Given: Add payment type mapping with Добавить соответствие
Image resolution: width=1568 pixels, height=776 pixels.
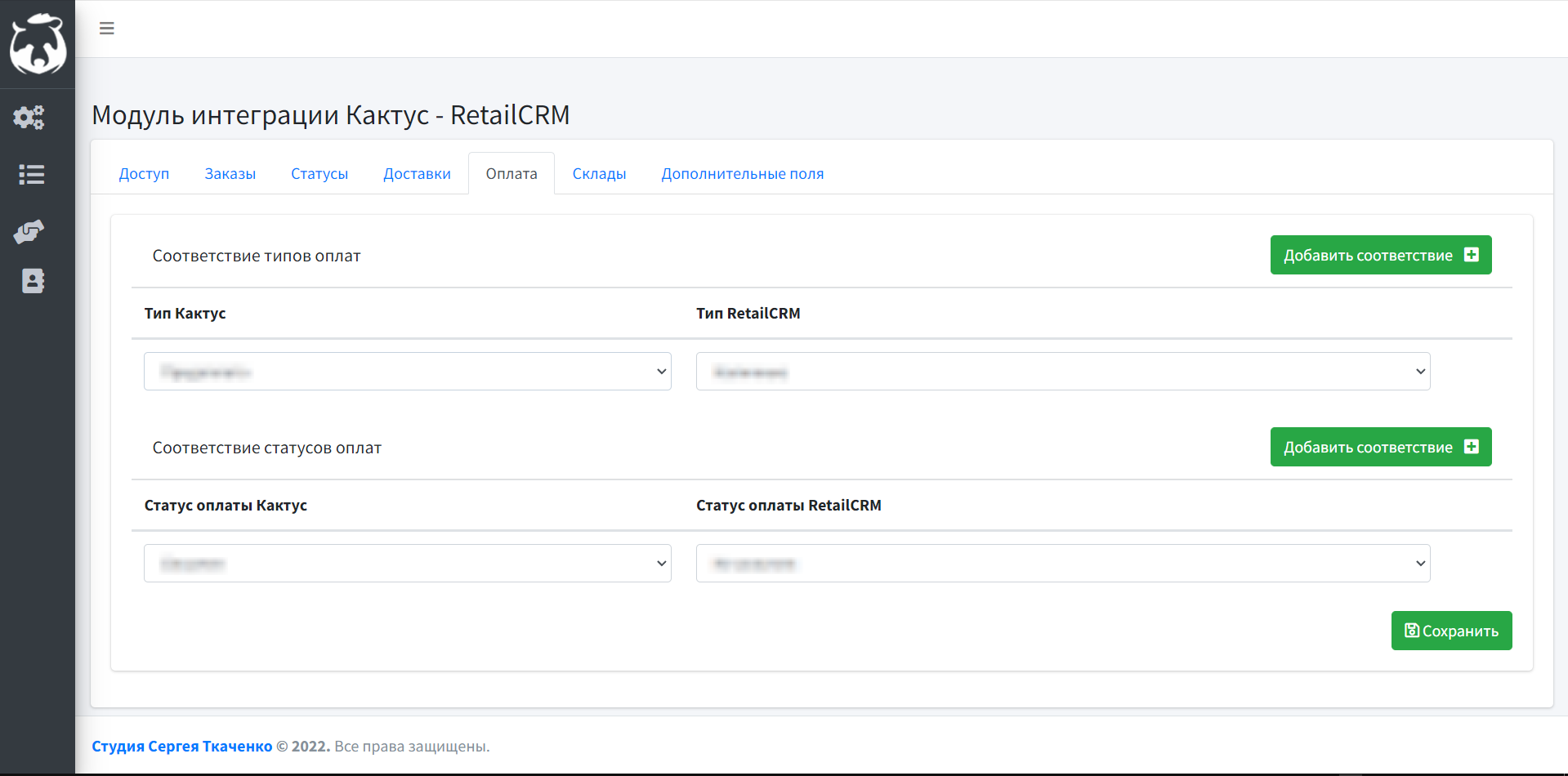Looking at the screenshot, I should tap(1381, 255).
